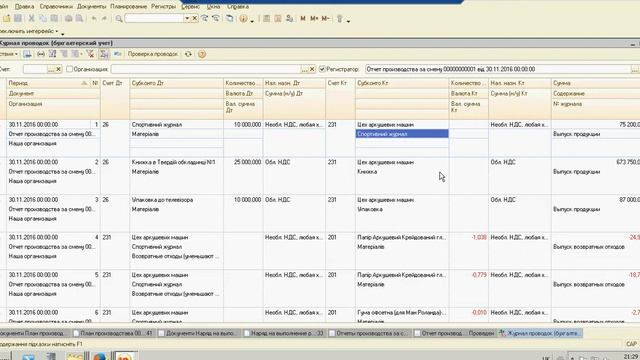Disable the Регистратор filter checkbox
This screenshot has height=360, width=640.
point(322,69)
